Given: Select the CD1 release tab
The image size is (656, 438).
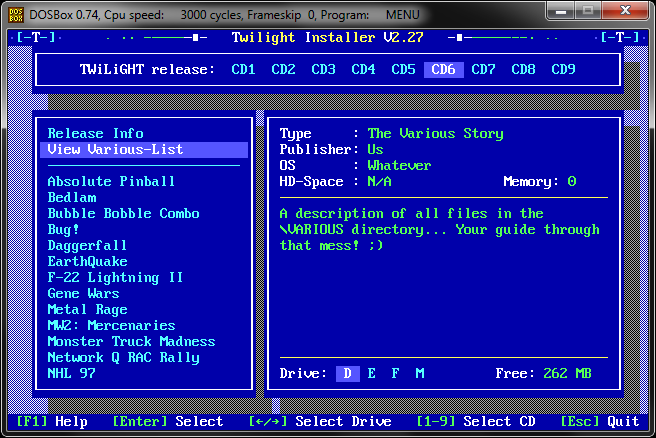Looking at the screenshot, I should point(243,69).
